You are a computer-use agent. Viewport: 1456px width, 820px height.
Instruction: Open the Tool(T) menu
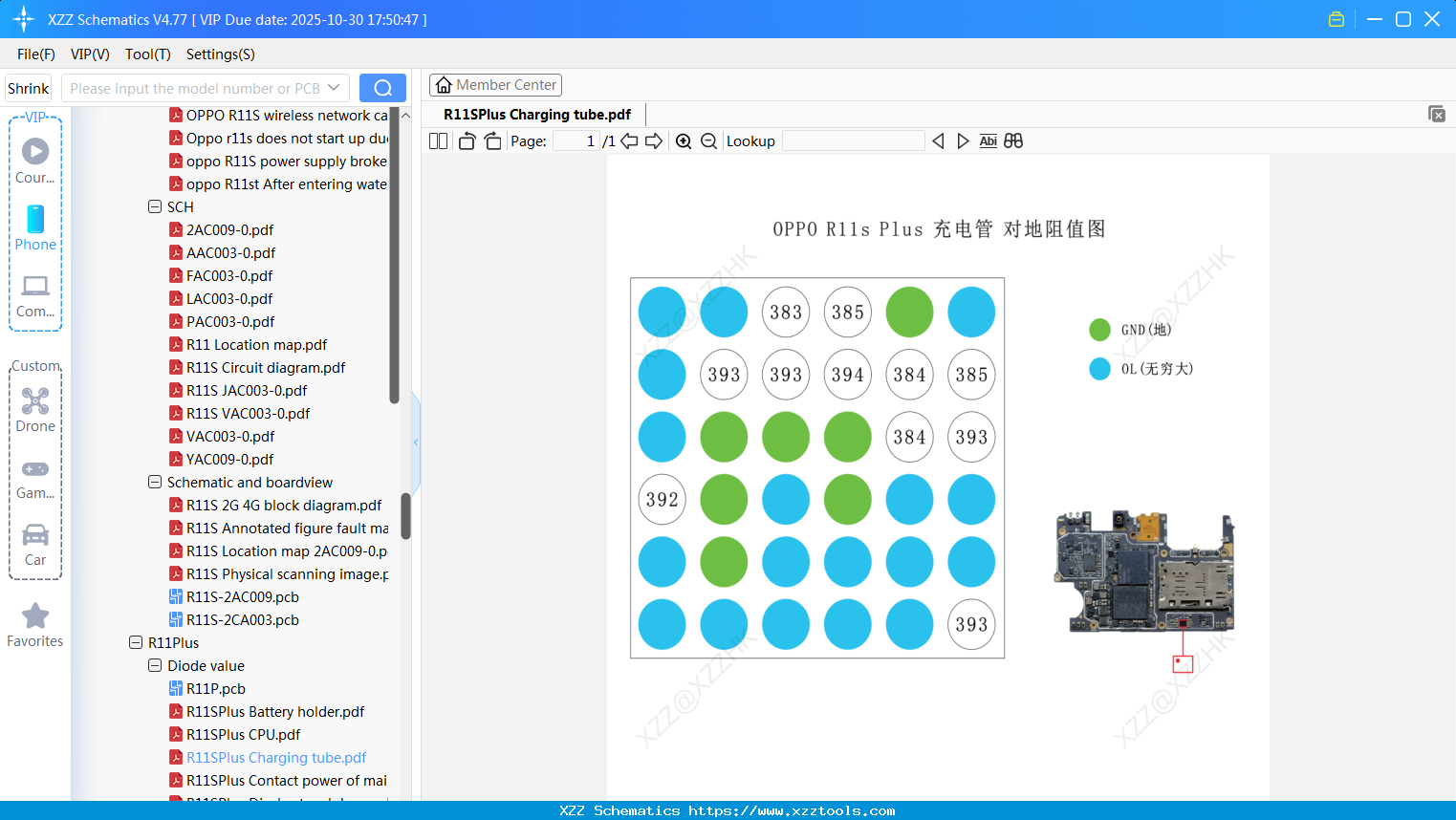point(148,54)
